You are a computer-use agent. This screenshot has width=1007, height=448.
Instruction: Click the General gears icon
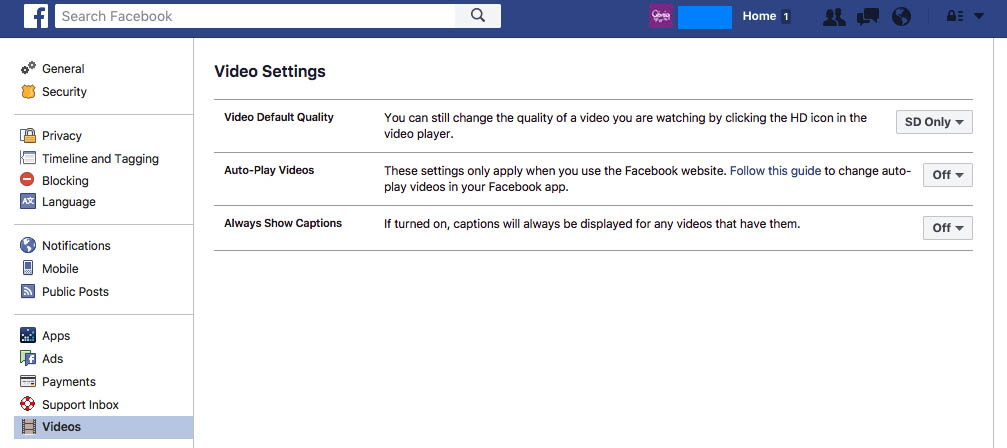tap(28, 68)
